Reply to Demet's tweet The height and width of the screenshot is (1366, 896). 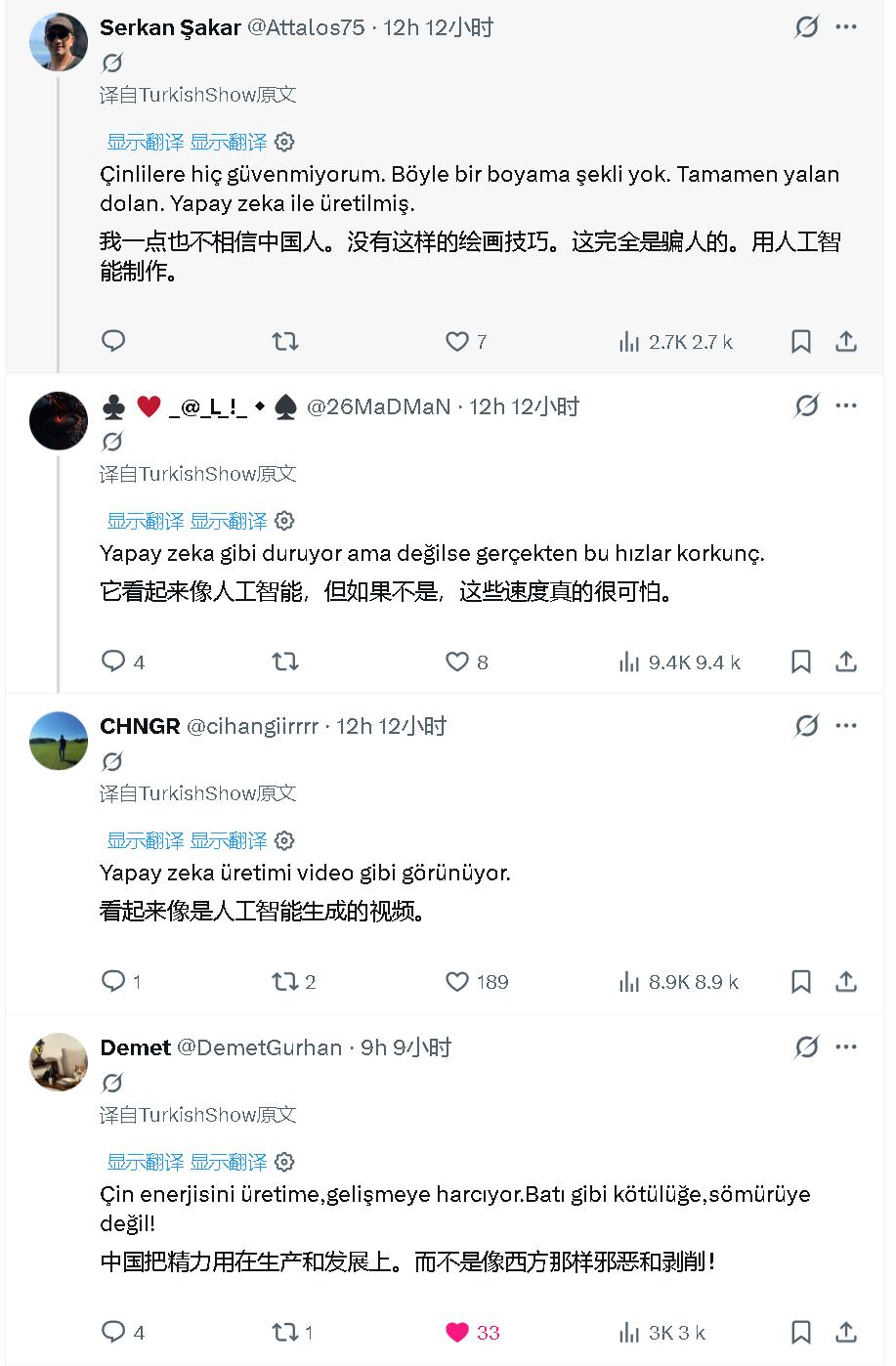point(113,1332)
